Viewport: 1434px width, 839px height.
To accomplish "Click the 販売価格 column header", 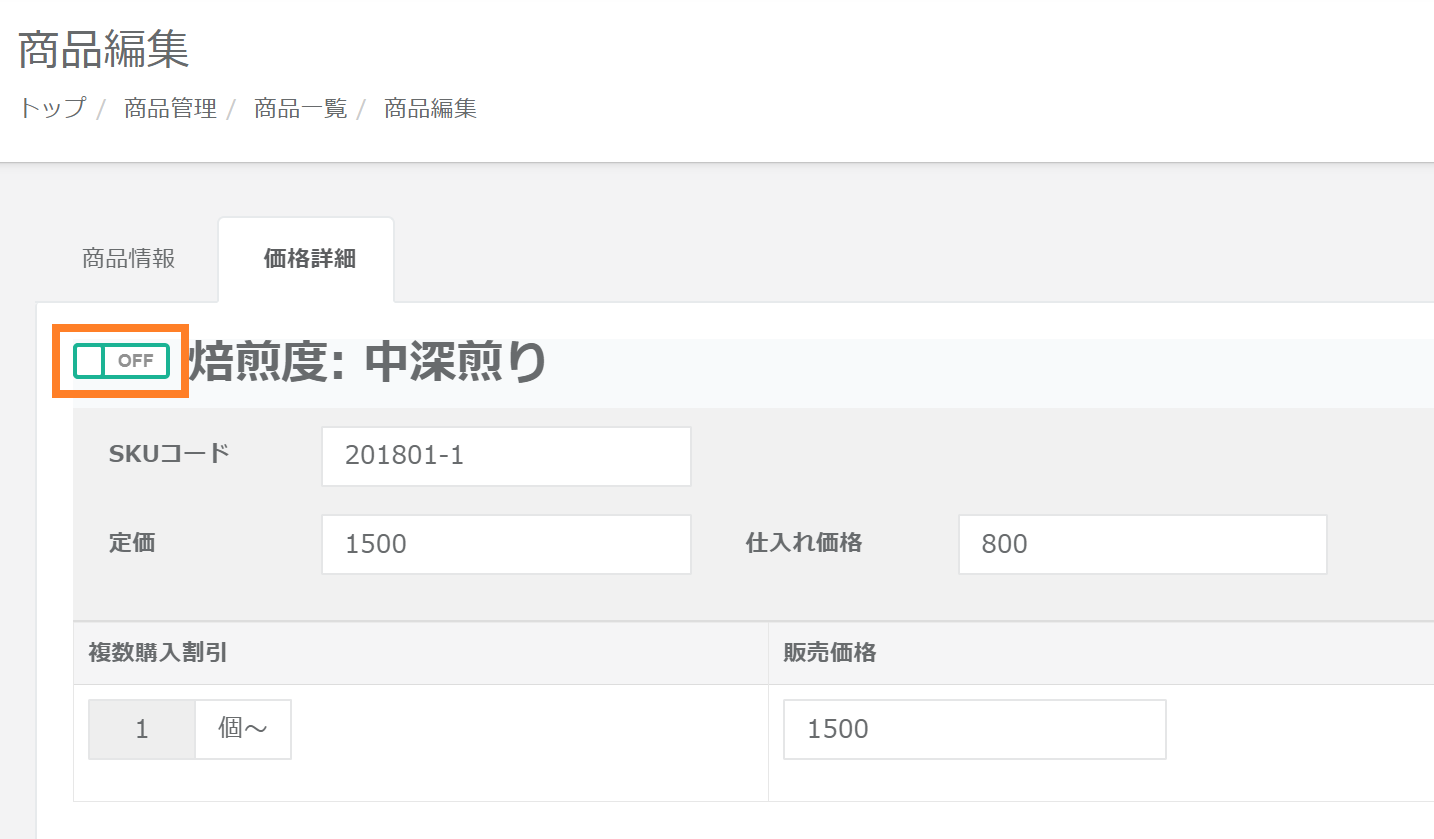I will pyautogui.click(x=829, y=653).
